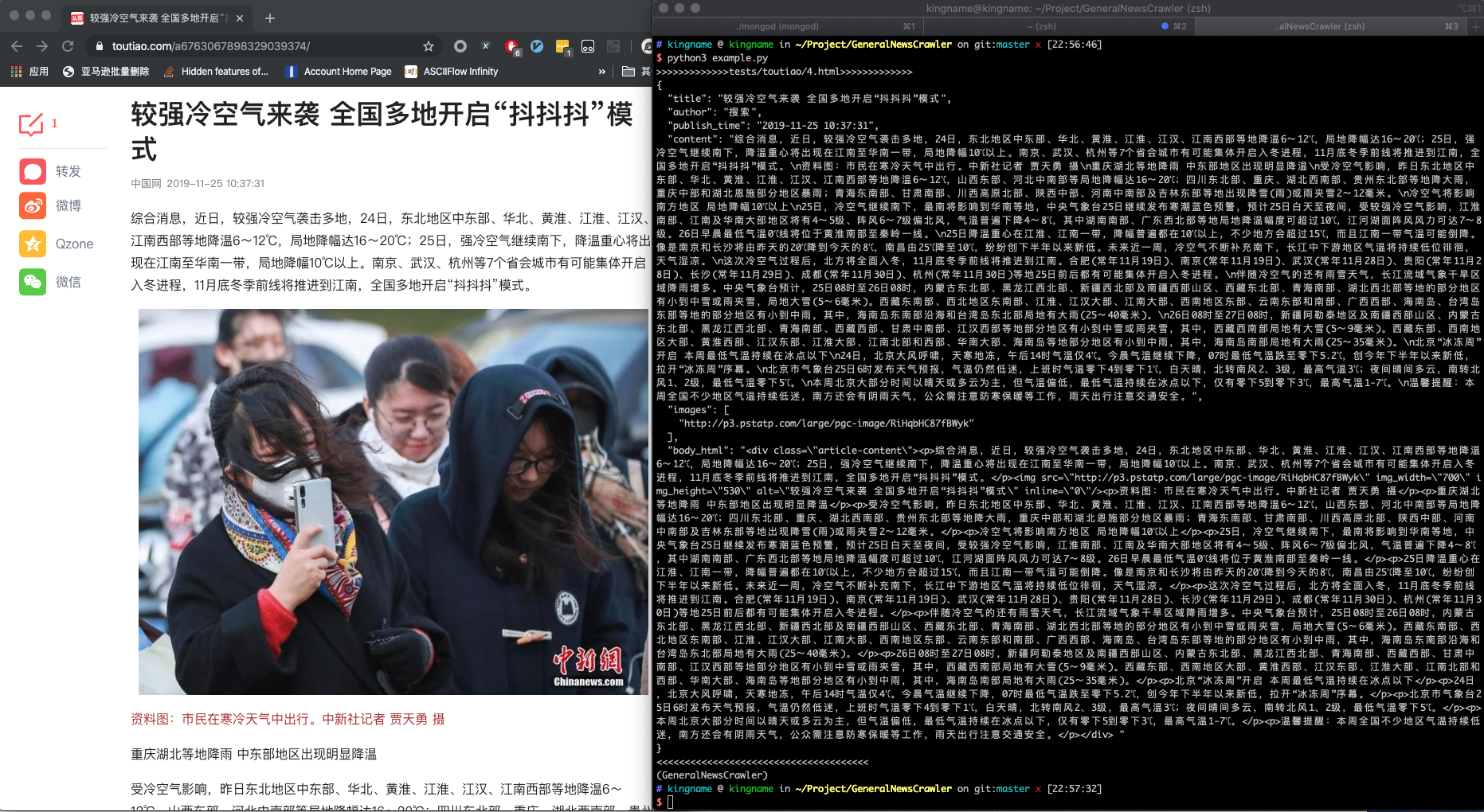Open the gray circle extension icon

pyautogui.click(x=460, y=46)
